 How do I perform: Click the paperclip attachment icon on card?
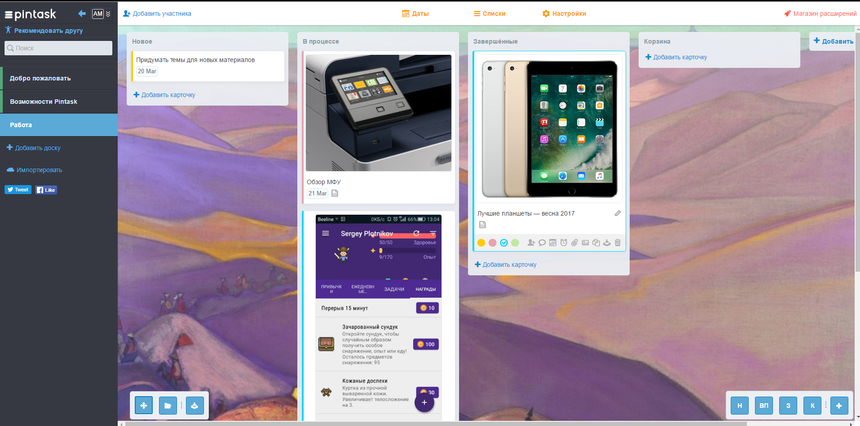pyautogui.click(x=575, y=243)
